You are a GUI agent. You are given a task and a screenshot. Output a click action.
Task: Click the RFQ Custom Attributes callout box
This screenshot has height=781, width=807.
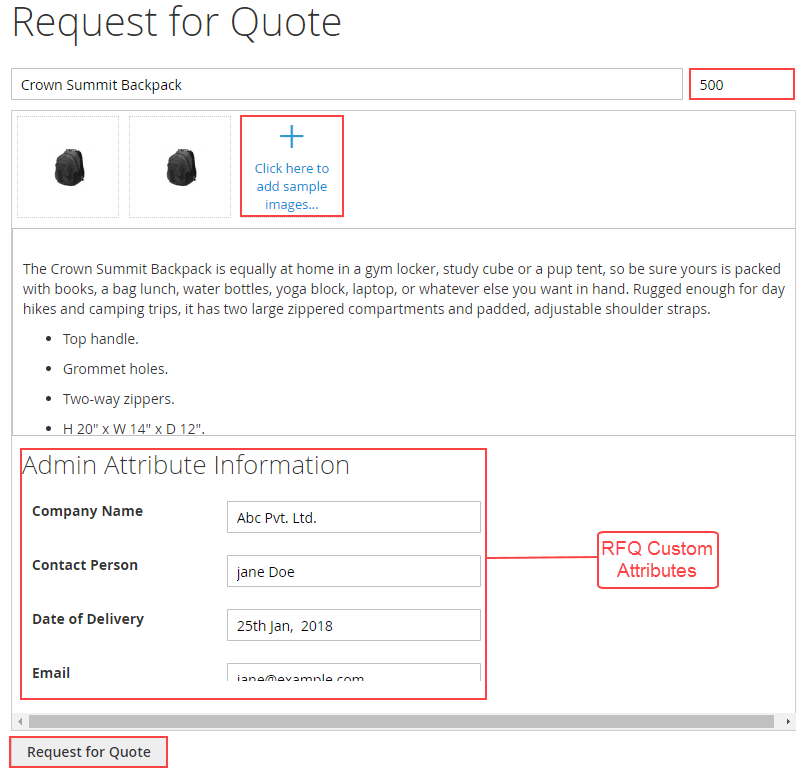coord(657,560)
